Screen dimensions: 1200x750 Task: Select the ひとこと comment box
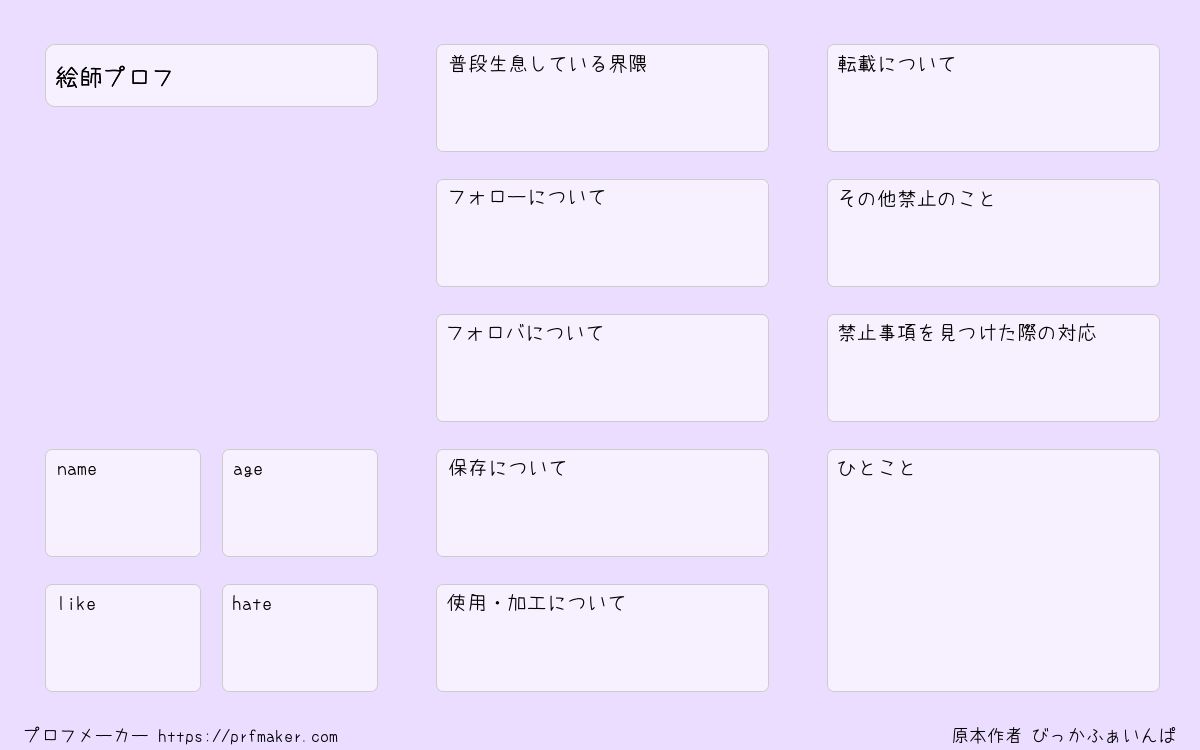click(x=993, y=570)
